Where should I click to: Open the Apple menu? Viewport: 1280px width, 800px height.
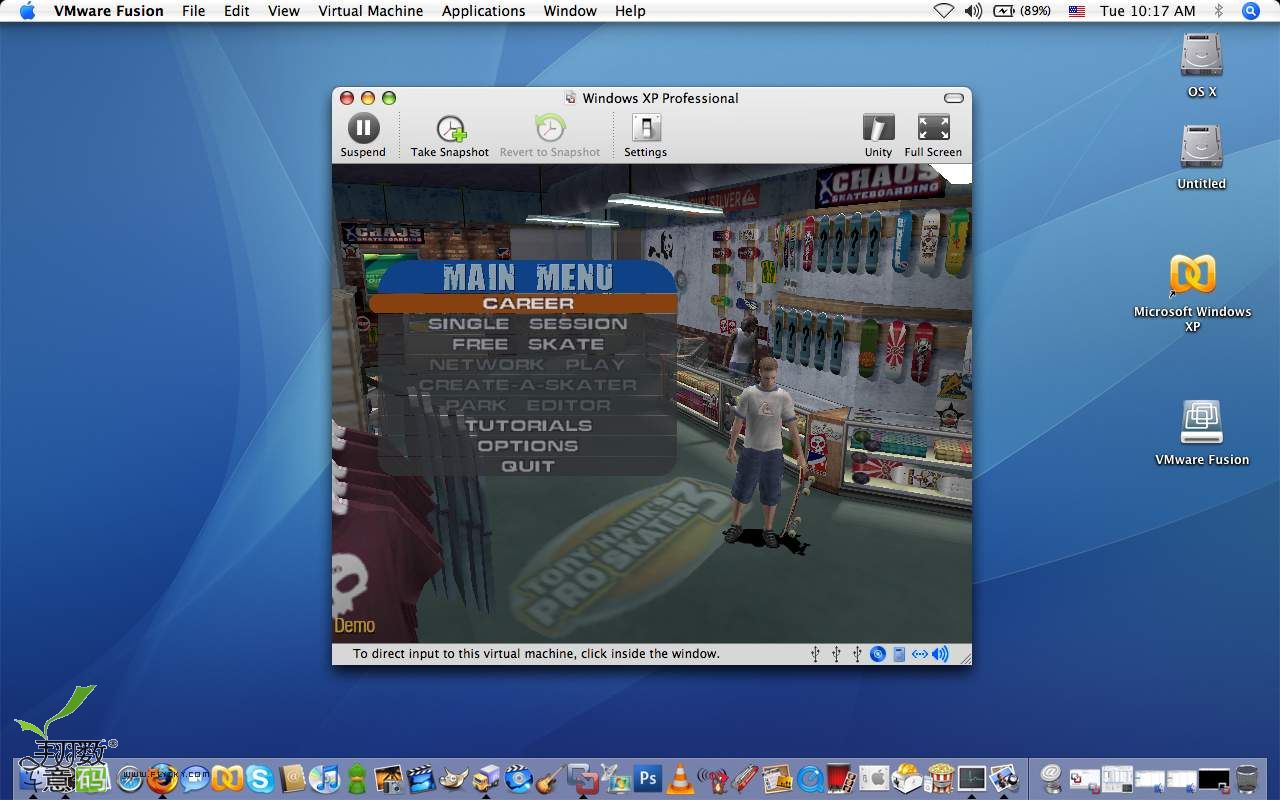click(27, 11)
